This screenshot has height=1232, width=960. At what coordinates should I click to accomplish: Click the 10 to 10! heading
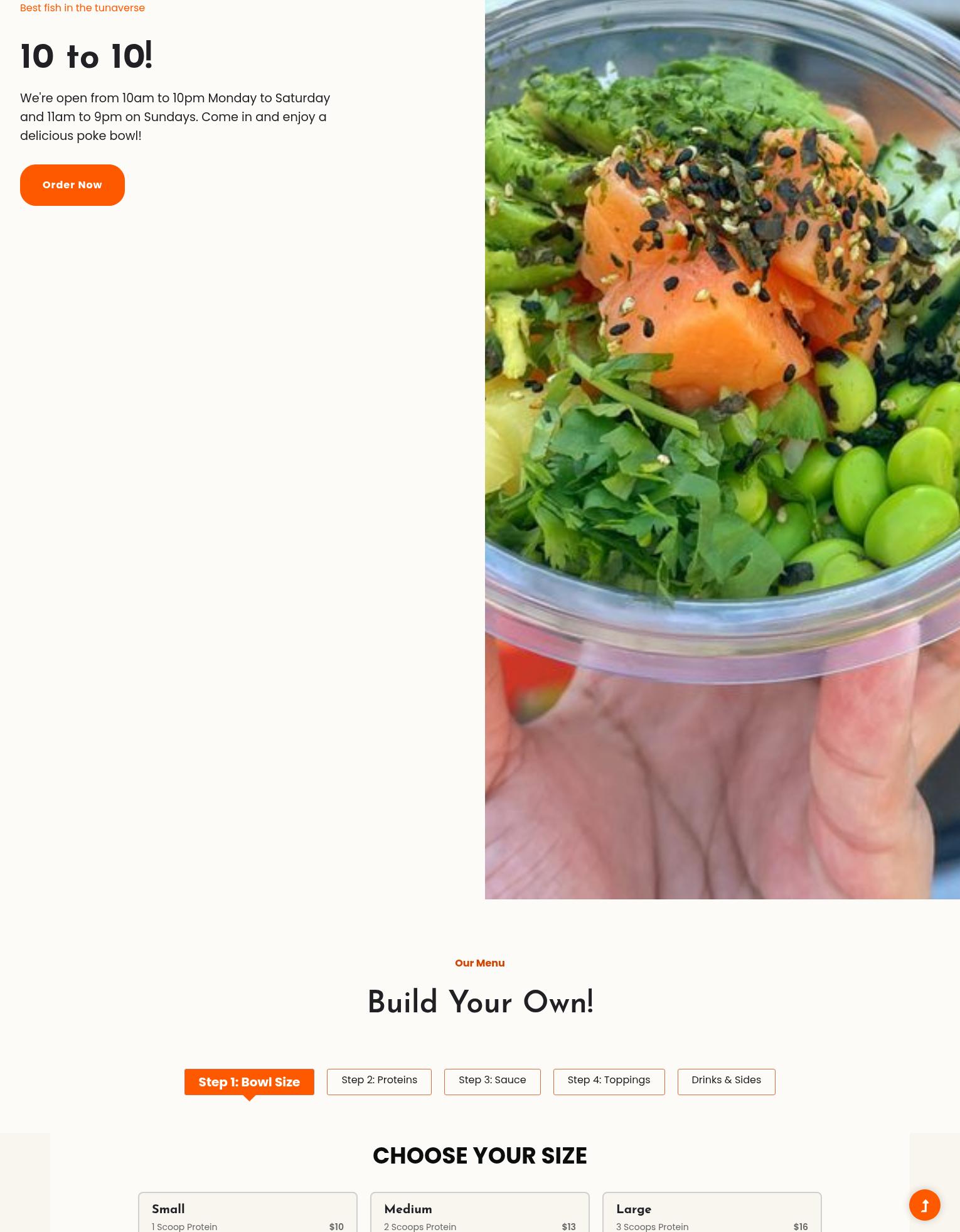click(x=86, y=56)
